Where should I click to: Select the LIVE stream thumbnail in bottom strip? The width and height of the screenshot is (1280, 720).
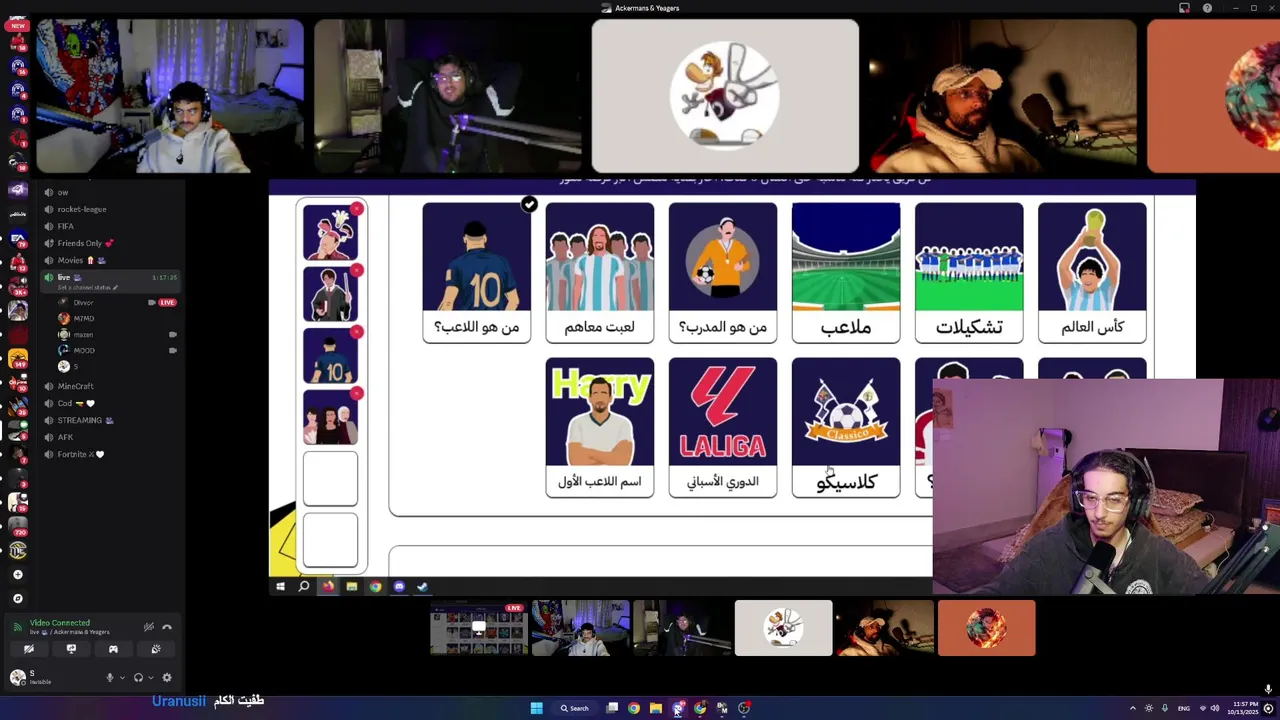479,628
